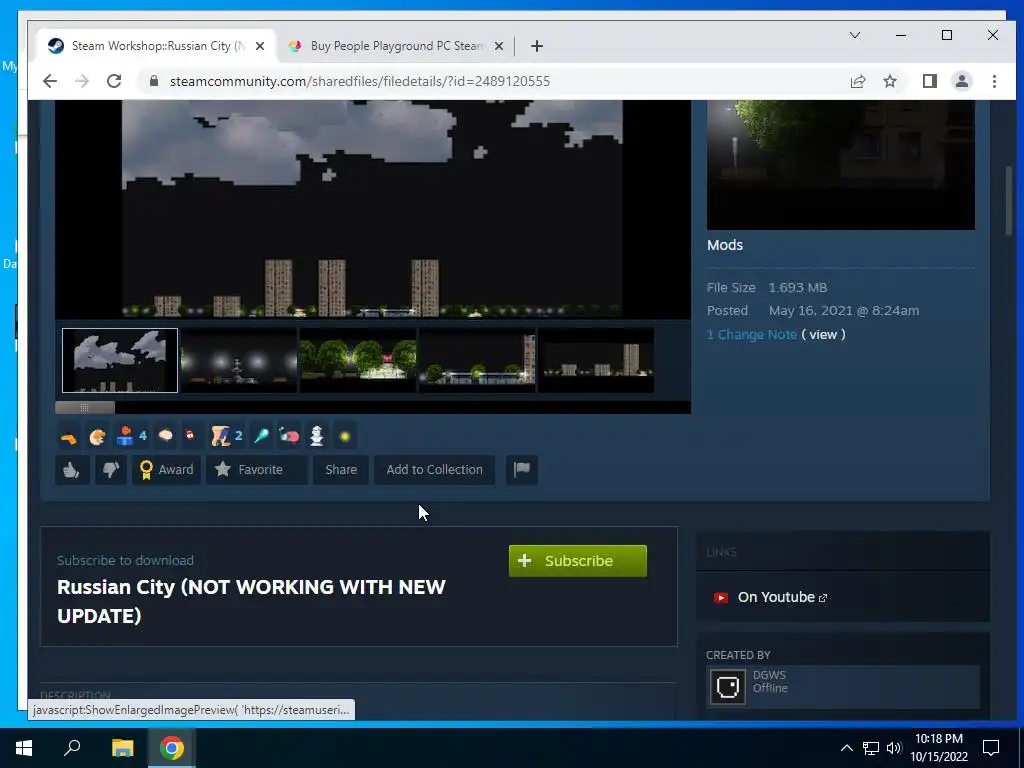Screen dimensions: 1024x768
Task: Report this item with the flag icon
Action: [522, 470]
